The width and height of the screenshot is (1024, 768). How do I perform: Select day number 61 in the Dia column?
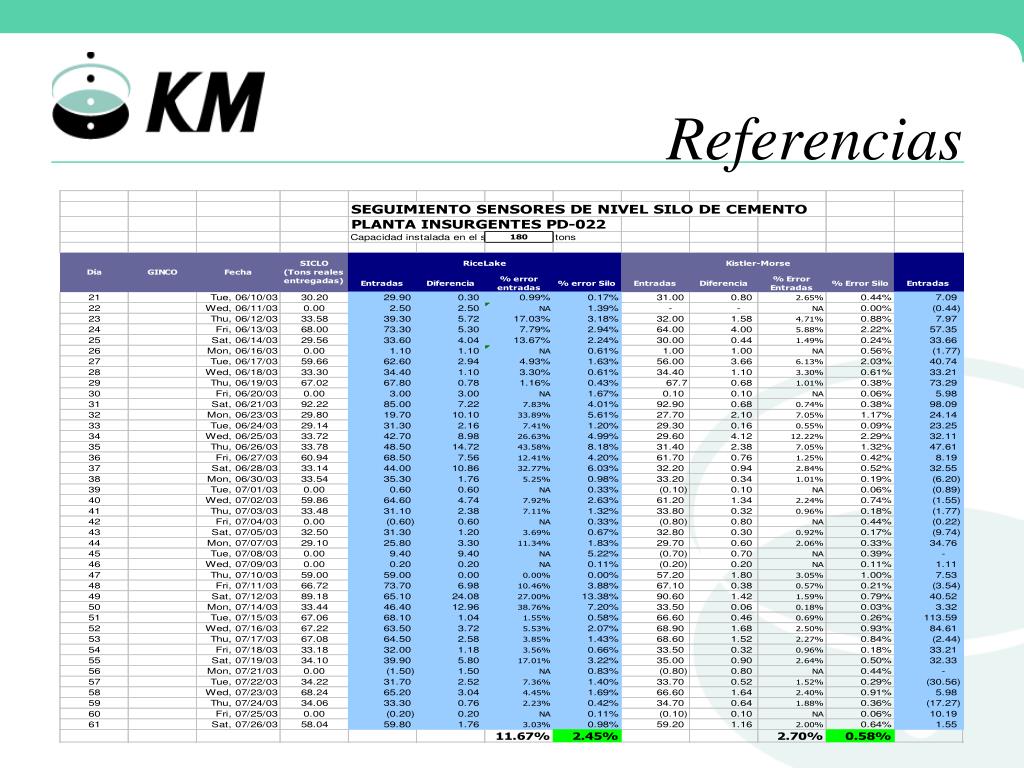[94, 724]
